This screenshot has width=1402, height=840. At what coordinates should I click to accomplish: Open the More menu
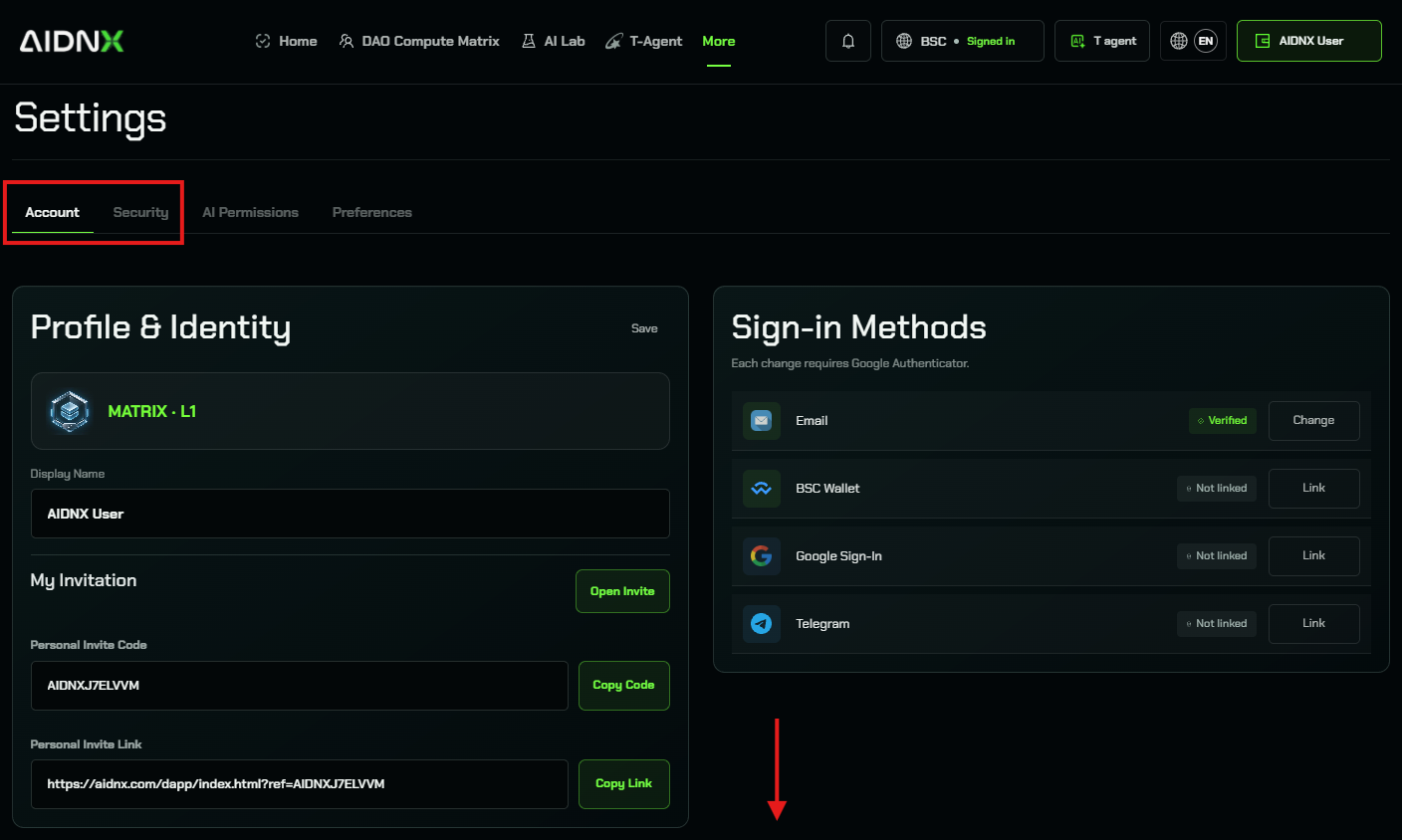pos(719,41)
